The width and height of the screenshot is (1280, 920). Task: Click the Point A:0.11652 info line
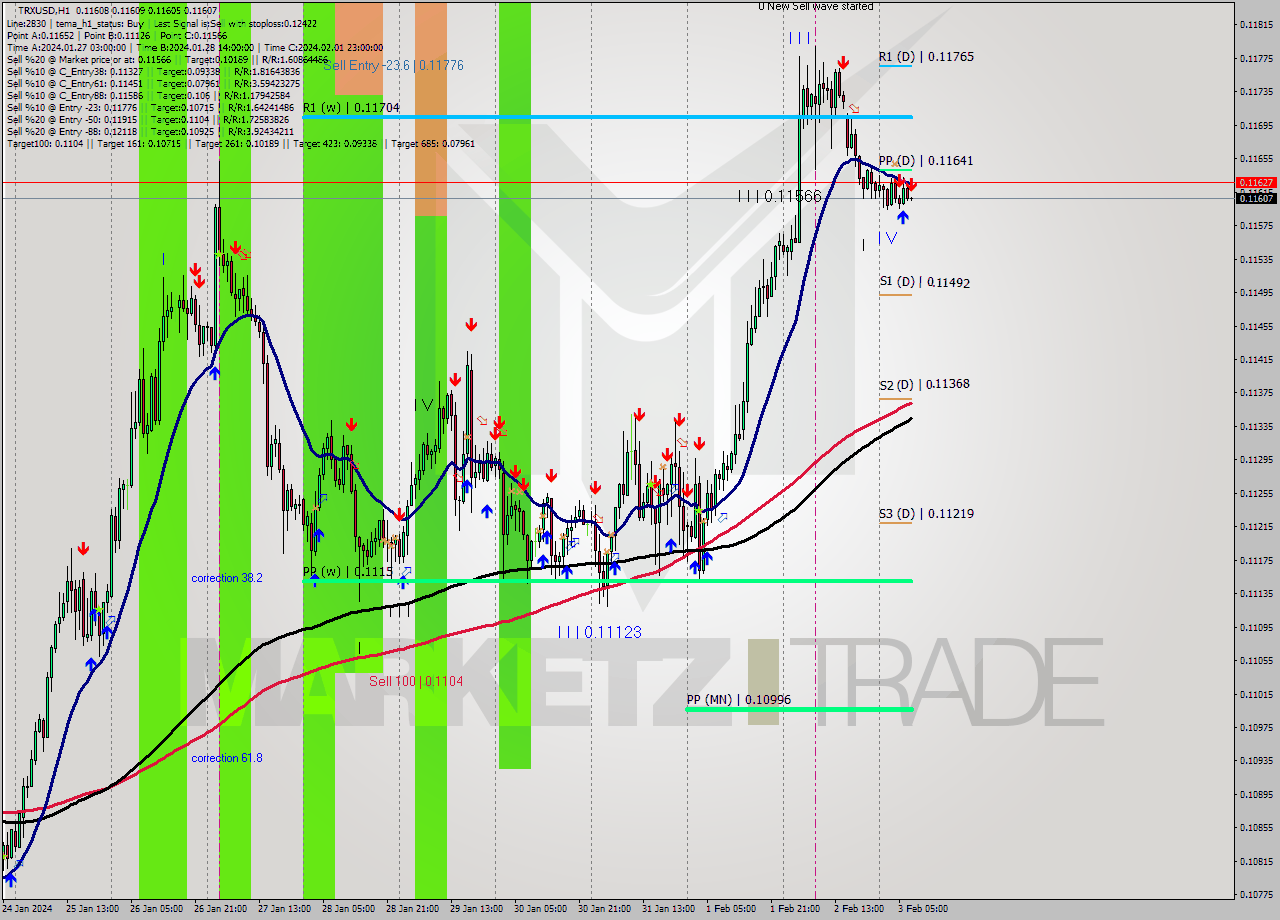pos(117,35)
